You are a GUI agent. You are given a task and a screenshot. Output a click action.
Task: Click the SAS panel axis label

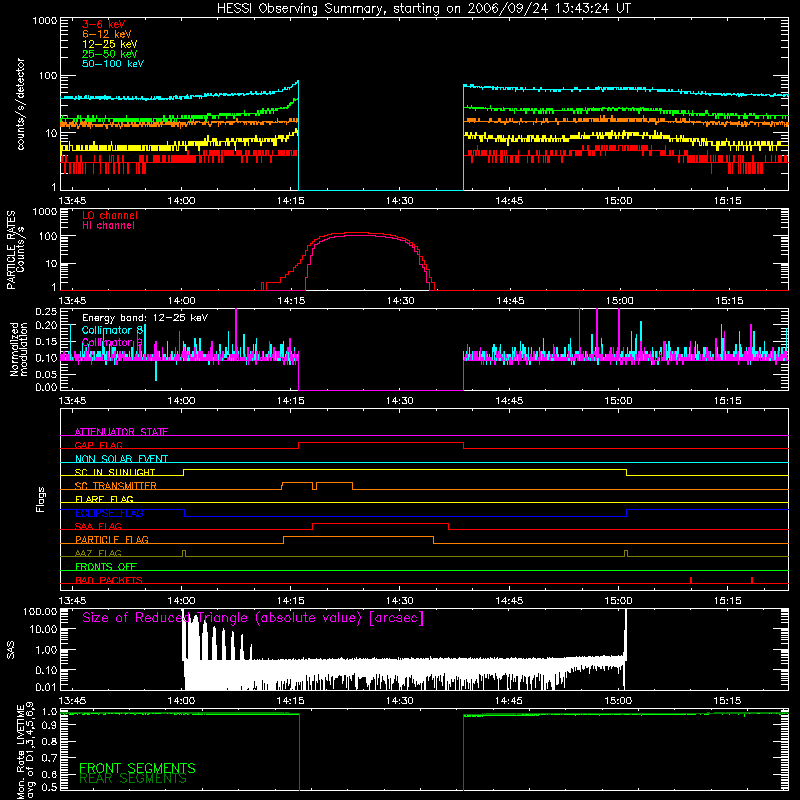coord(10,650)
